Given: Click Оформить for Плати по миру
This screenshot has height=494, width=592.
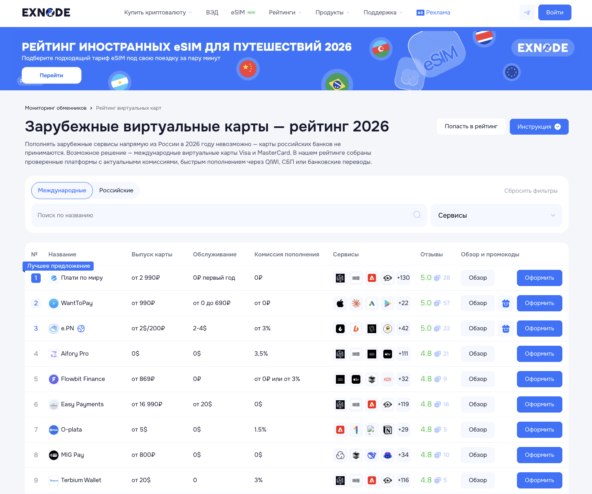Looking at the screenshot, I should [x=539, y=278].
